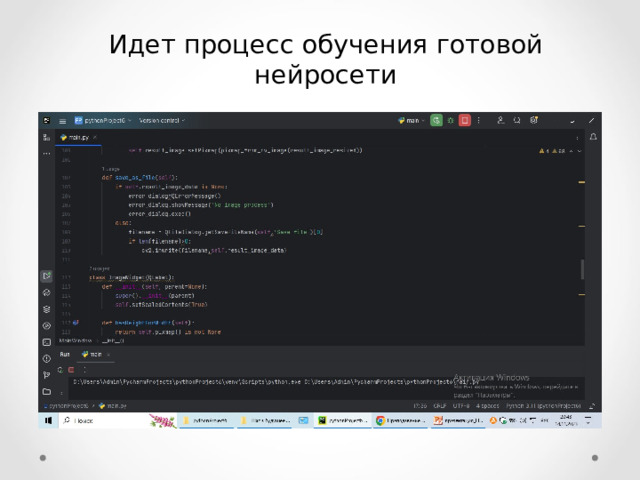640x480 pixels.
Task: Open the Version control dropdown
Action: (162, 120)
